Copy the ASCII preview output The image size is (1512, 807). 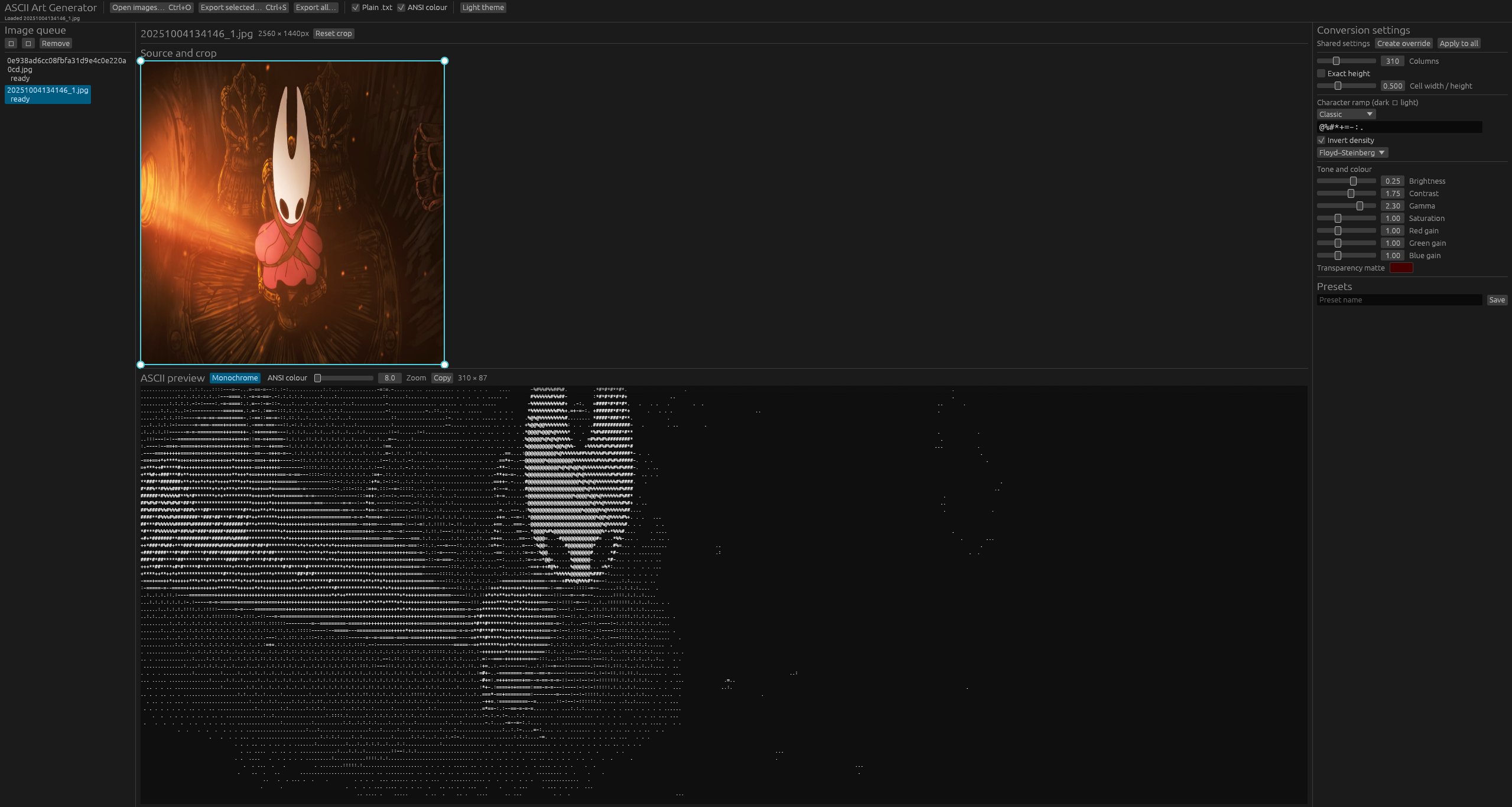point(441,378)
